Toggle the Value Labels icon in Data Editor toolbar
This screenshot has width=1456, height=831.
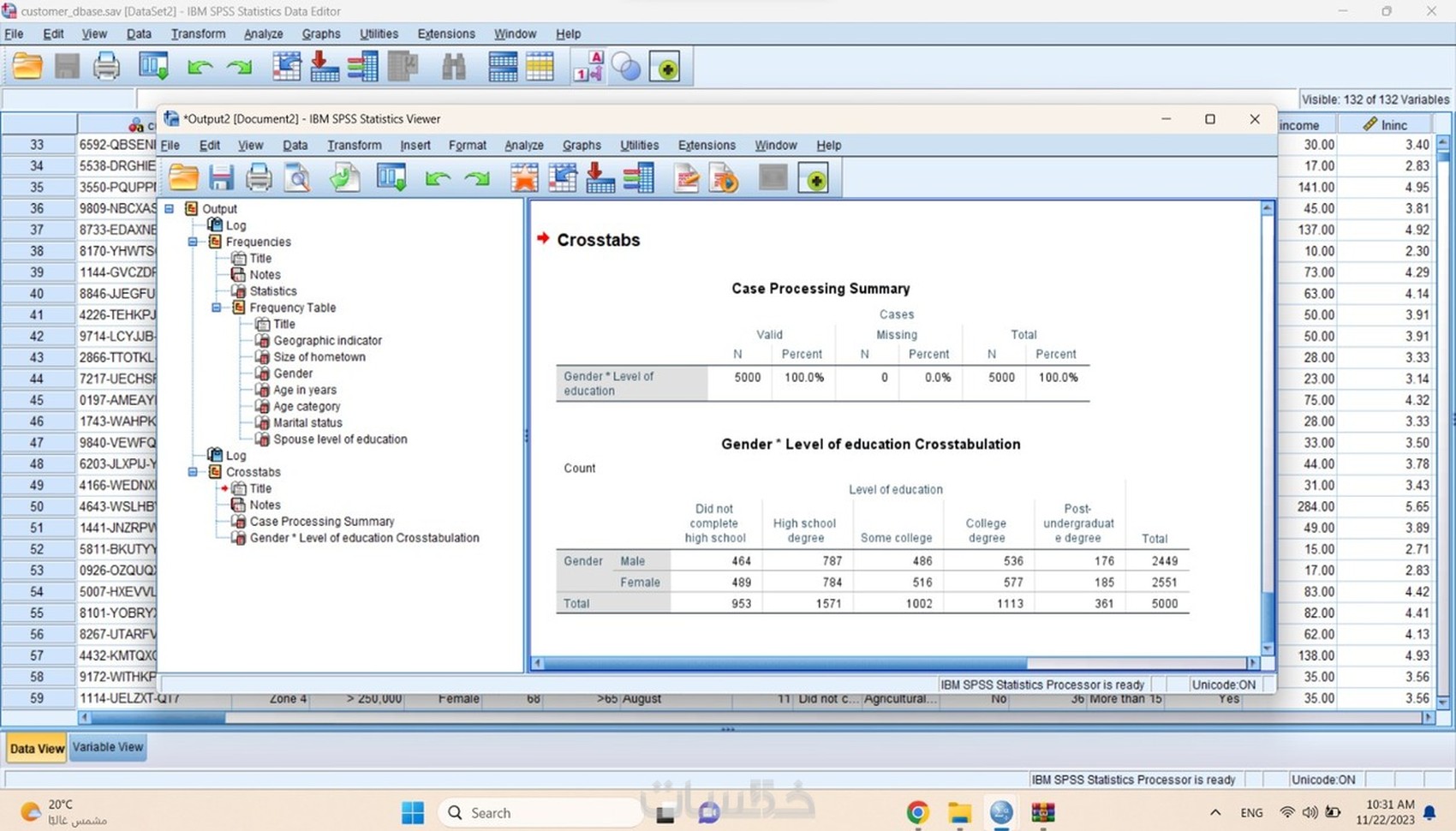click(588, 67)
